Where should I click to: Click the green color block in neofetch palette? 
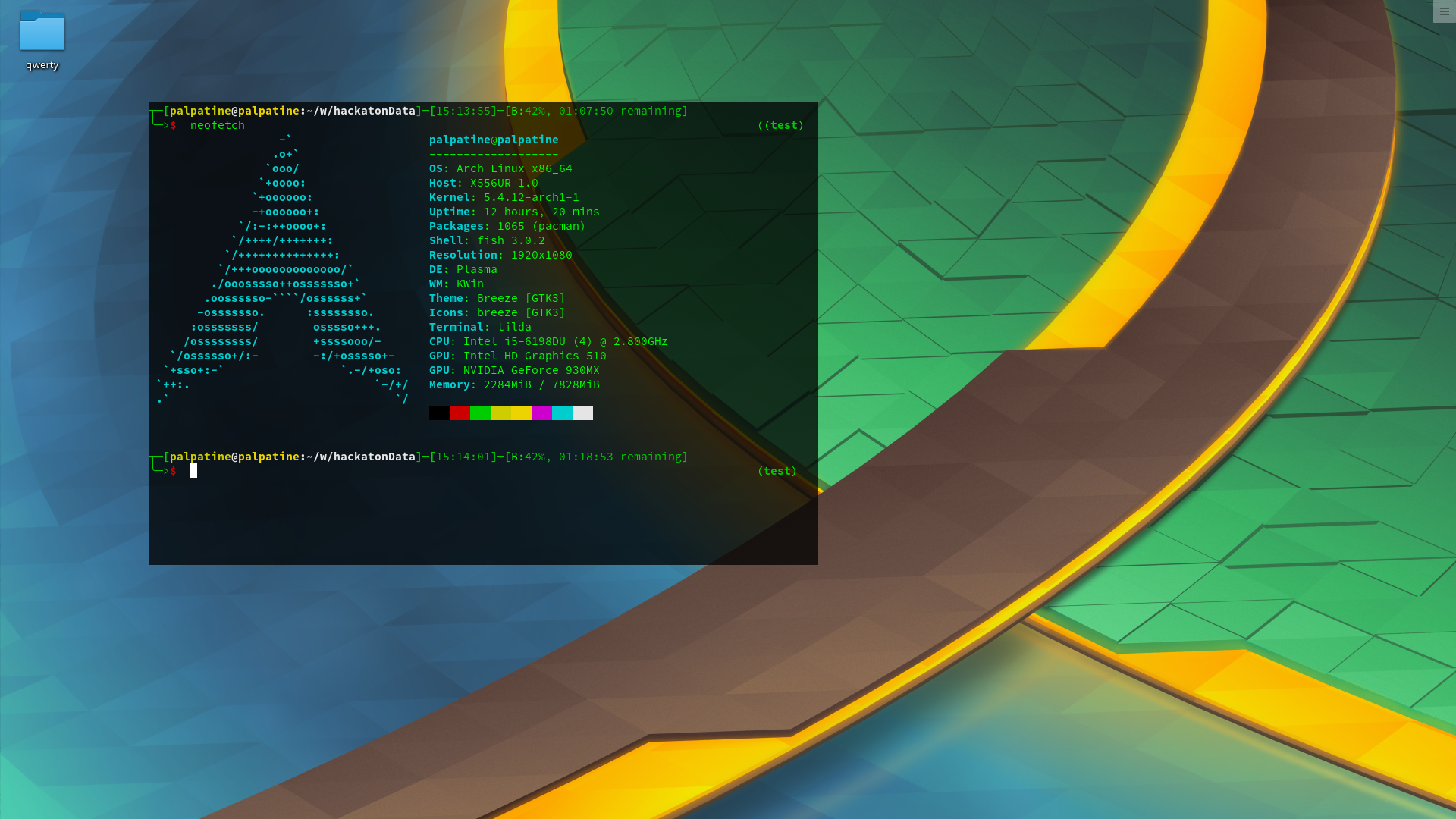[x=480, y=413]
